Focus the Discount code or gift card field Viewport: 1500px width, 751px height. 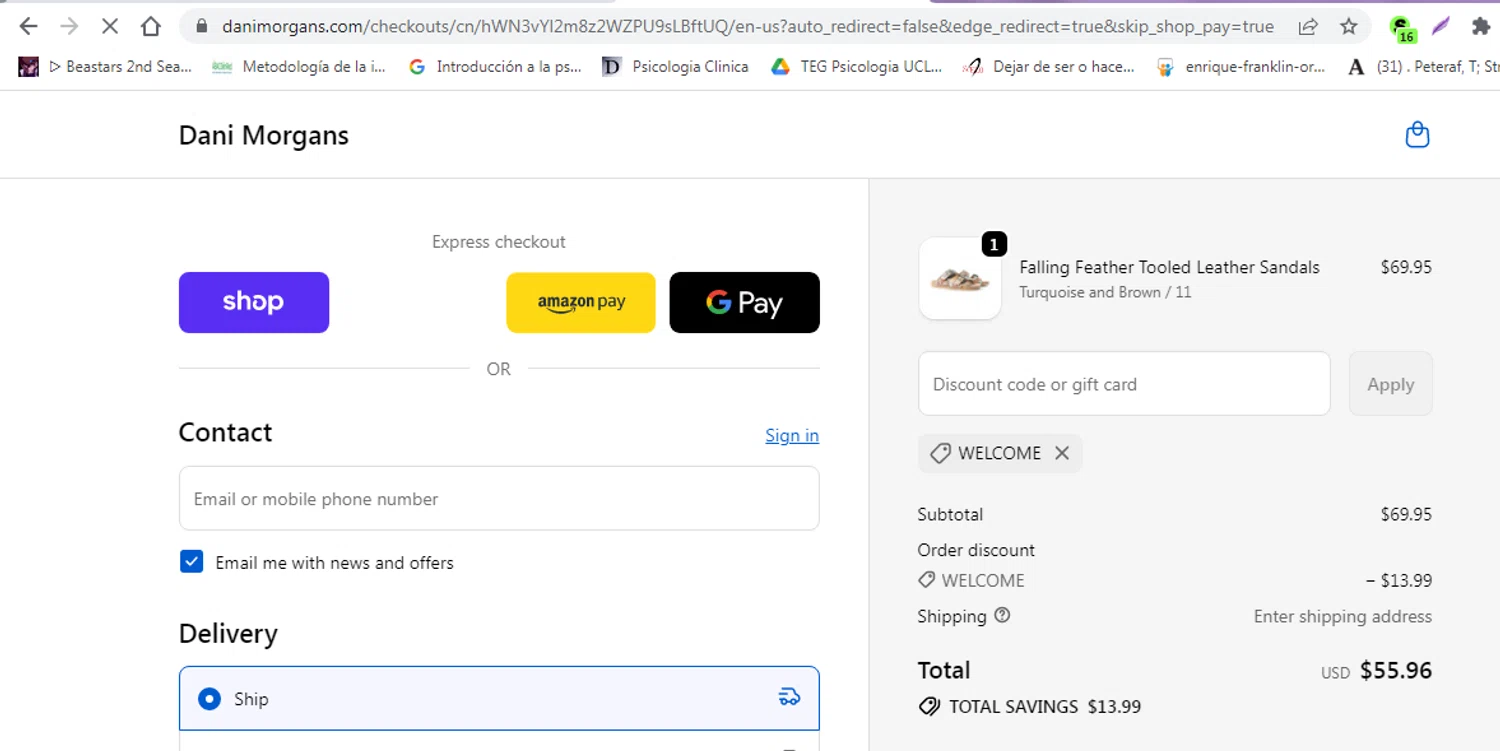(1124, 383)
